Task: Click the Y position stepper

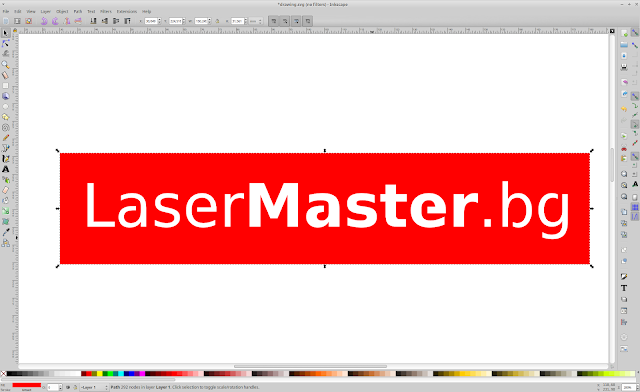Action: point(184,21)
